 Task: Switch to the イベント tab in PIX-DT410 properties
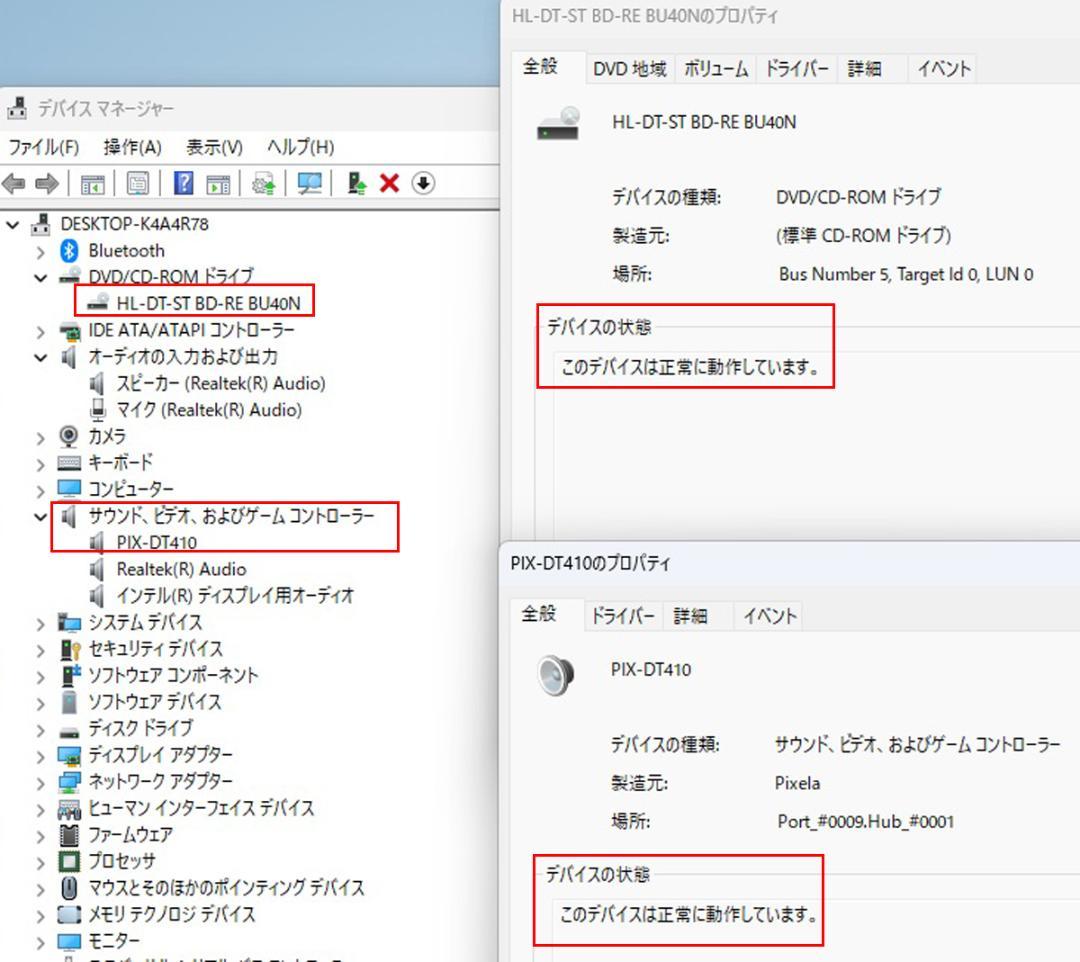click(769, 616)
